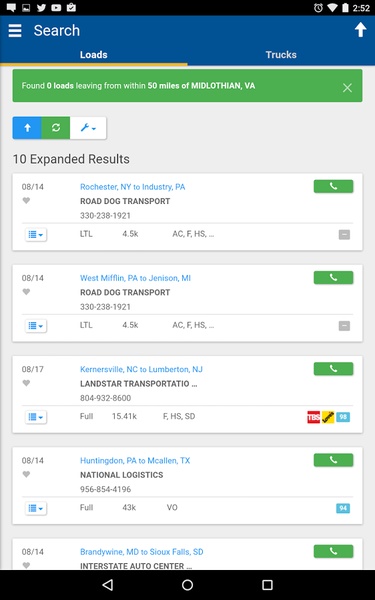The width and height of the screenshot is (375, 600).
Task: Call National Logistics via green phone button
Action: click(333, 460)
